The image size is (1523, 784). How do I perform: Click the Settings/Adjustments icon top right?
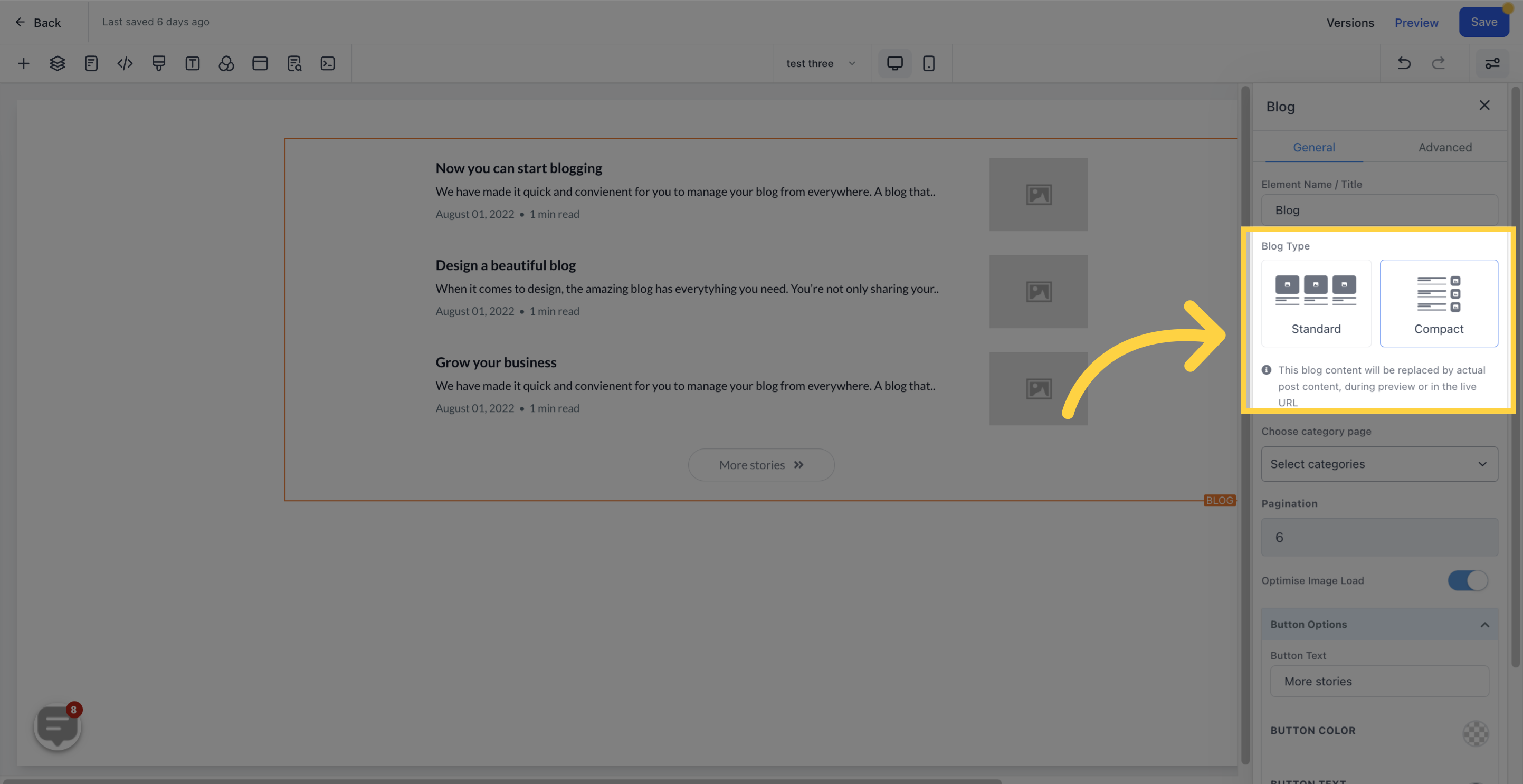pos(1492,63)
